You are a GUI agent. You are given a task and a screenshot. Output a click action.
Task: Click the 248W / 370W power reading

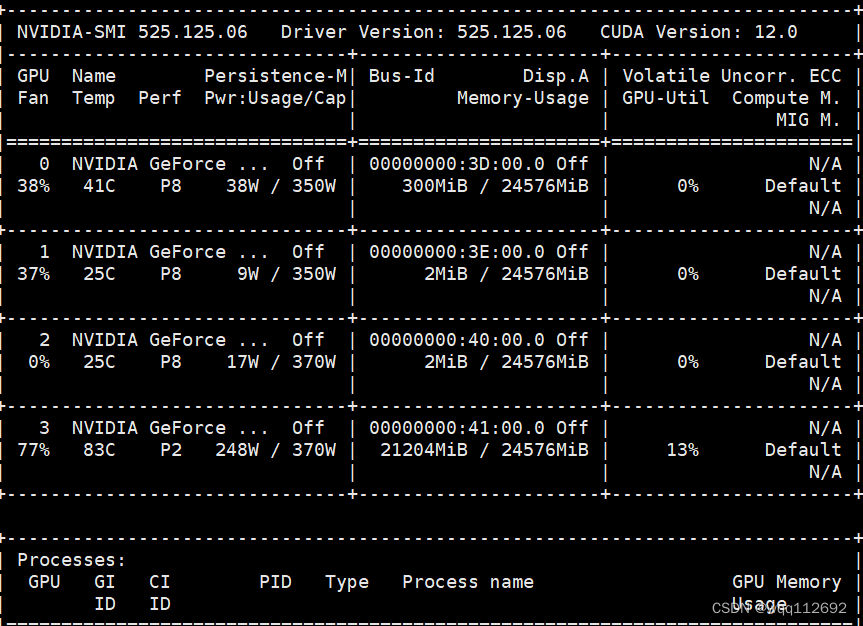tap(275, 450)
